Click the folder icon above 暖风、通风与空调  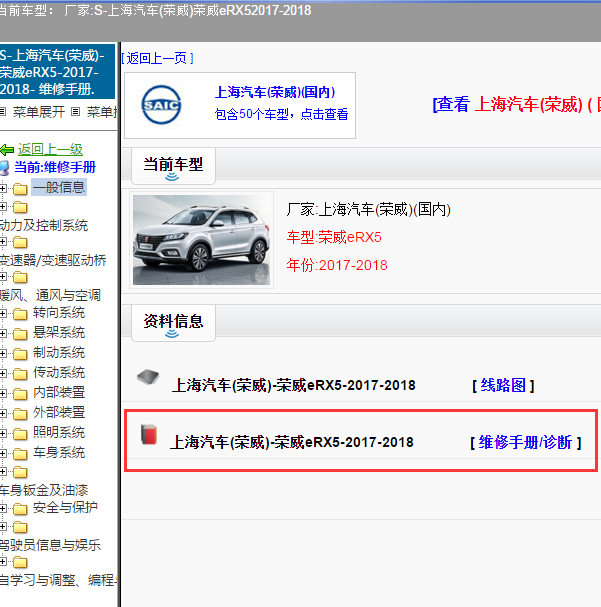(x=20, y=278)
